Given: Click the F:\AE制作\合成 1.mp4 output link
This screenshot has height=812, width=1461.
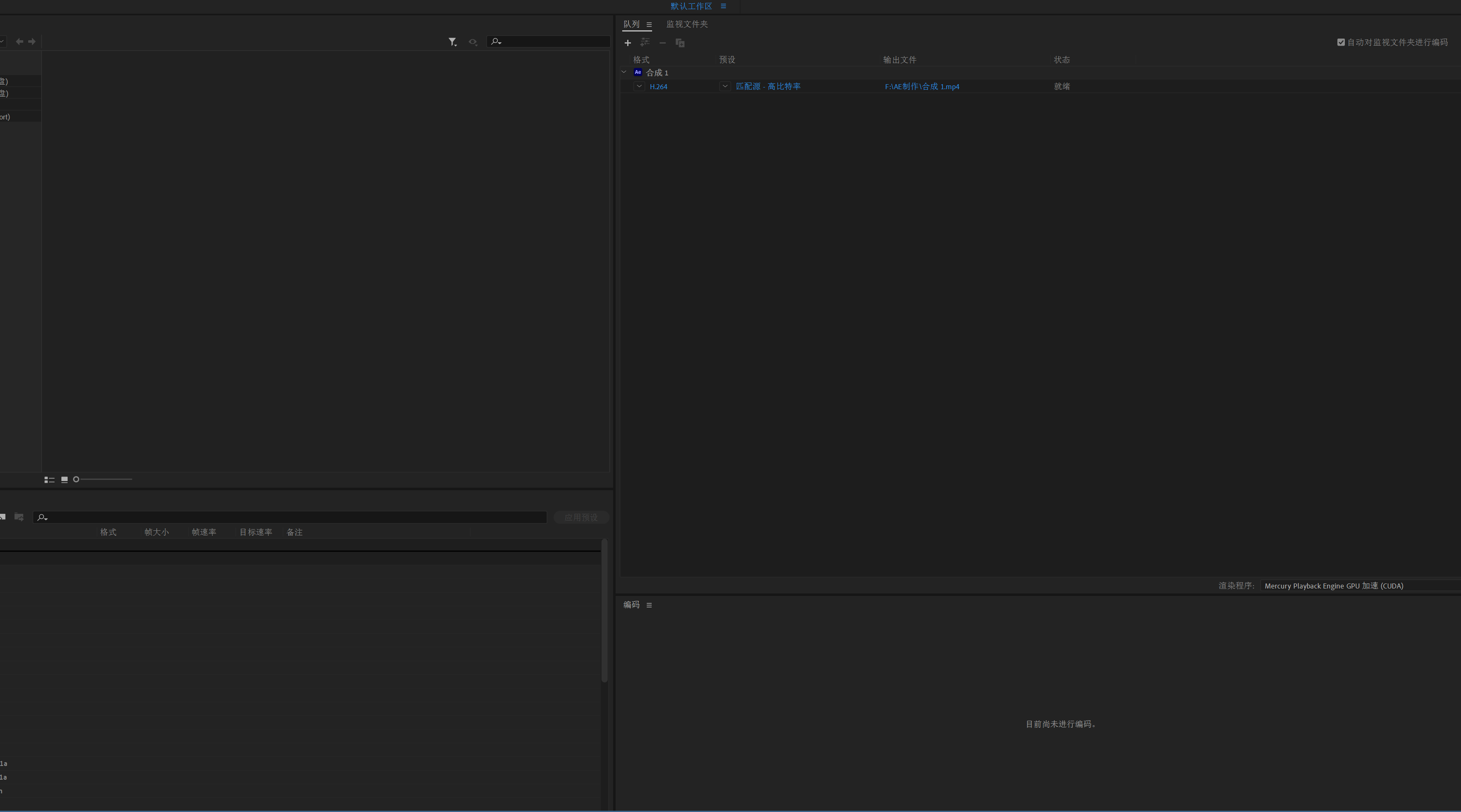Looking at the screenshot, I should (x=922, y=87).
